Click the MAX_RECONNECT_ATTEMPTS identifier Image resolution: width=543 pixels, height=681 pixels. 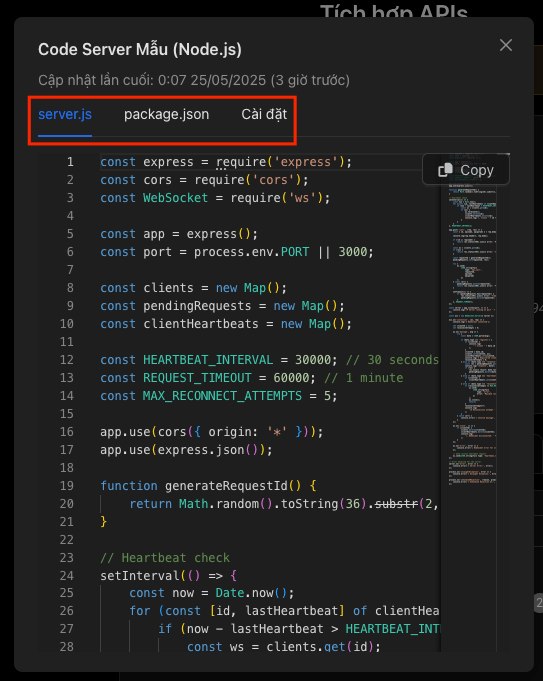coord(222,396)
